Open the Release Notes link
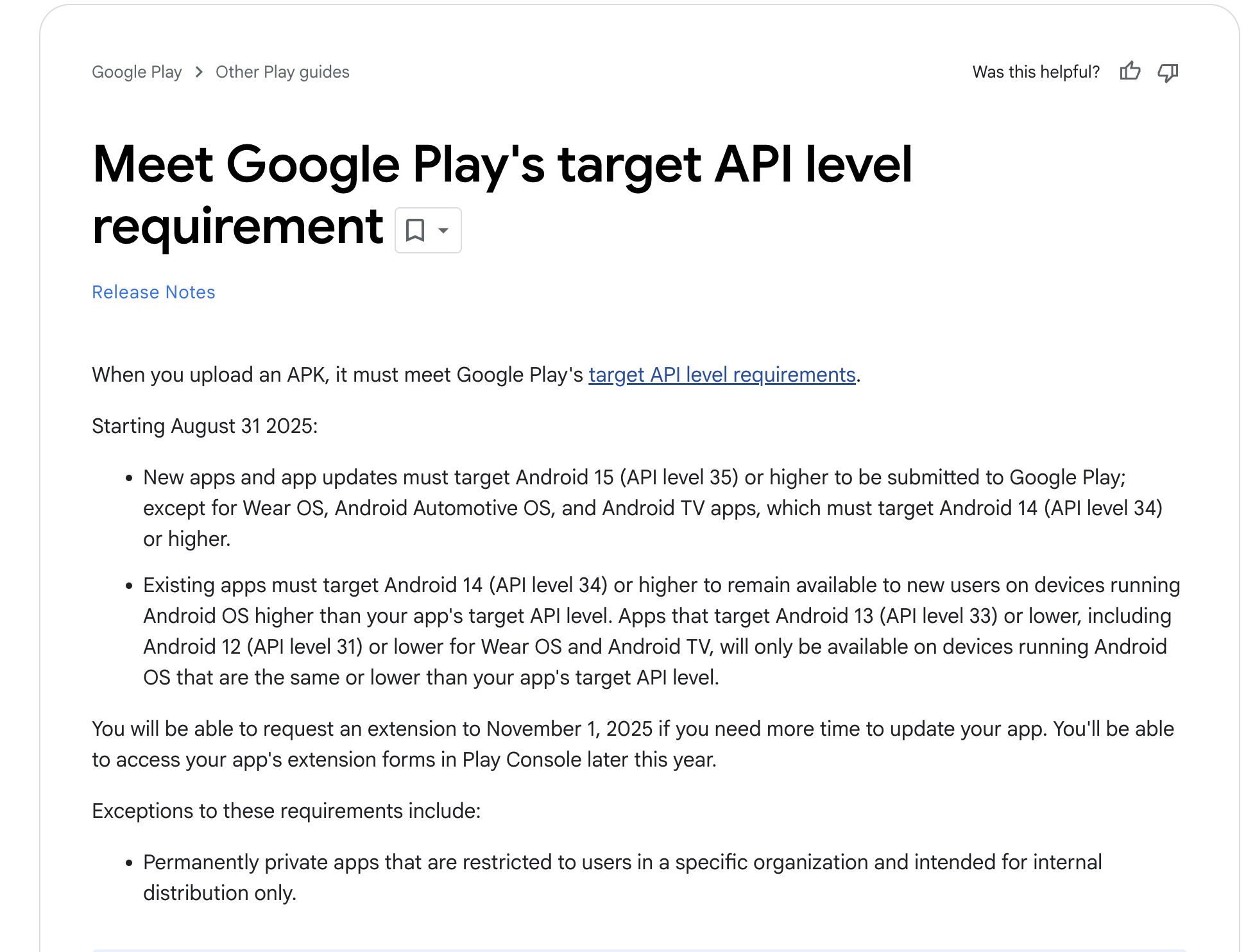Screen dimensions: 1255x952 click(x=153, y=292)
